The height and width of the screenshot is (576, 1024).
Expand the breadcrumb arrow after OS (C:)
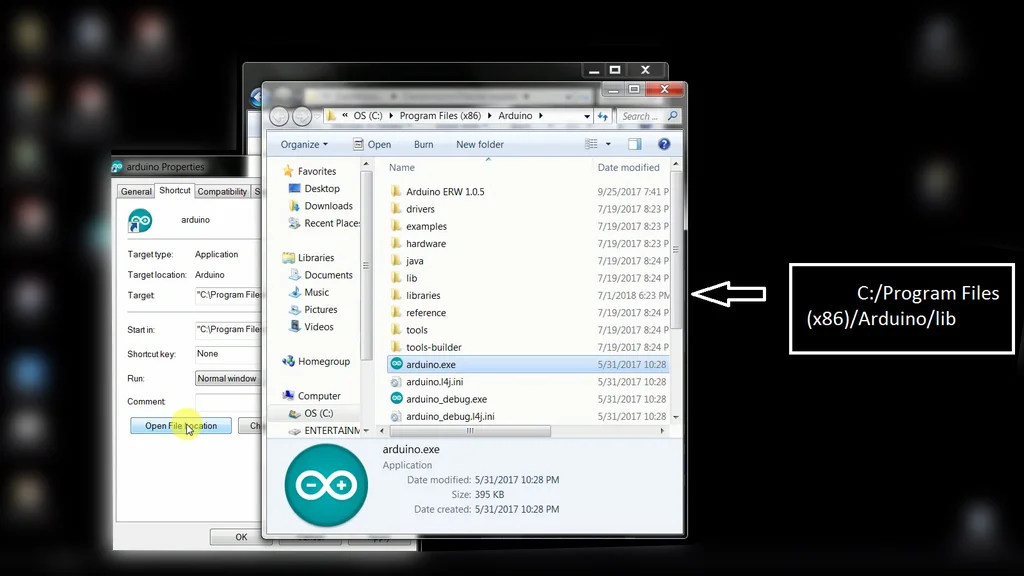(391, 116)
